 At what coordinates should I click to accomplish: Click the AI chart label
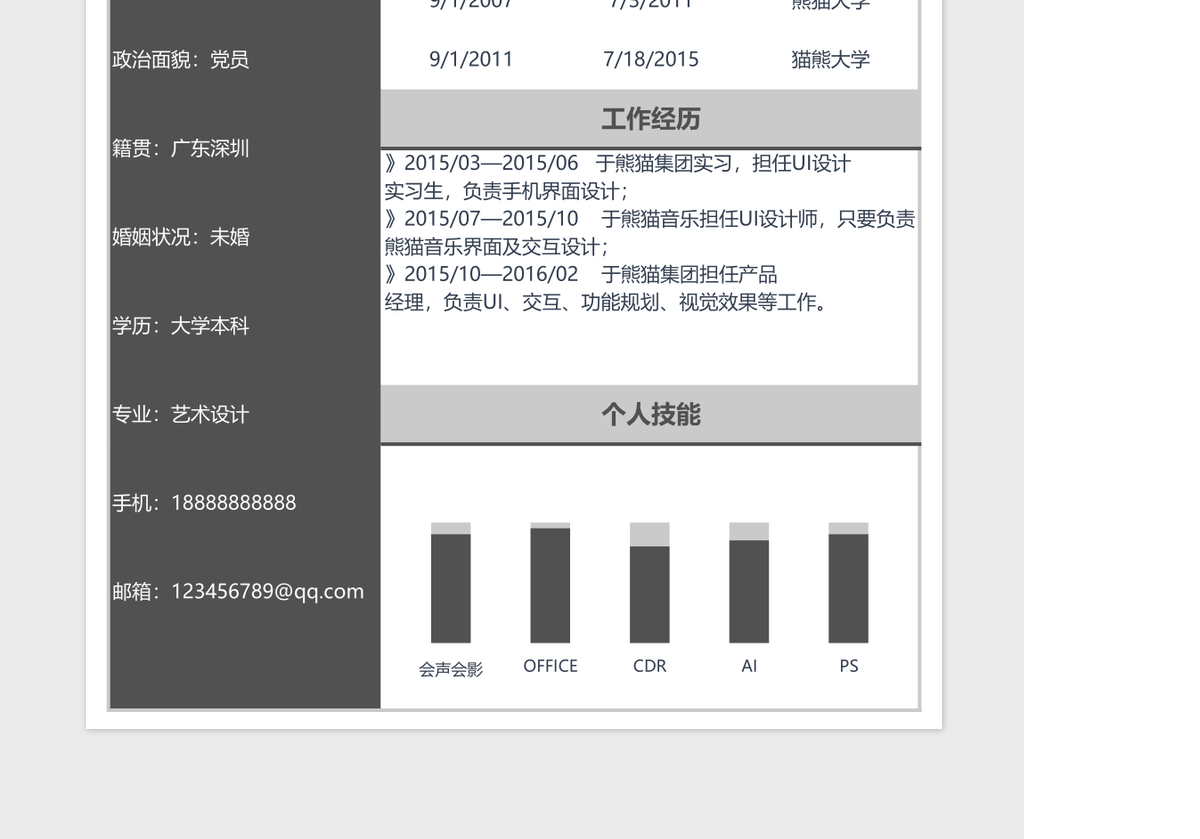click(x=749, y=666)
